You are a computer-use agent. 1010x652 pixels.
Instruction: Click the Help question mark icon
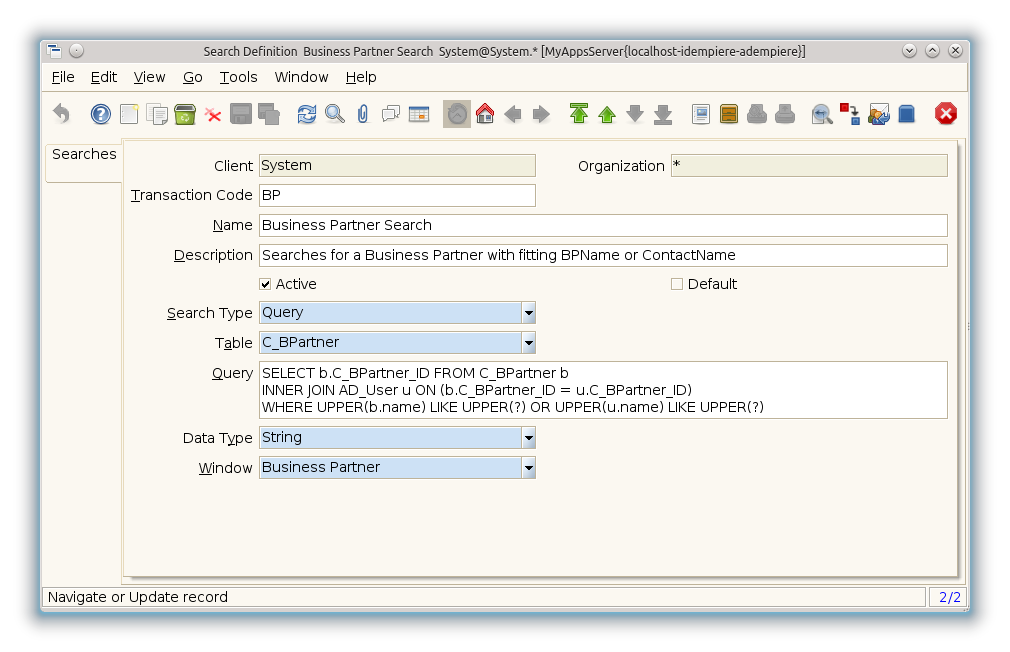pyautogui.click(x=100, y=114)
